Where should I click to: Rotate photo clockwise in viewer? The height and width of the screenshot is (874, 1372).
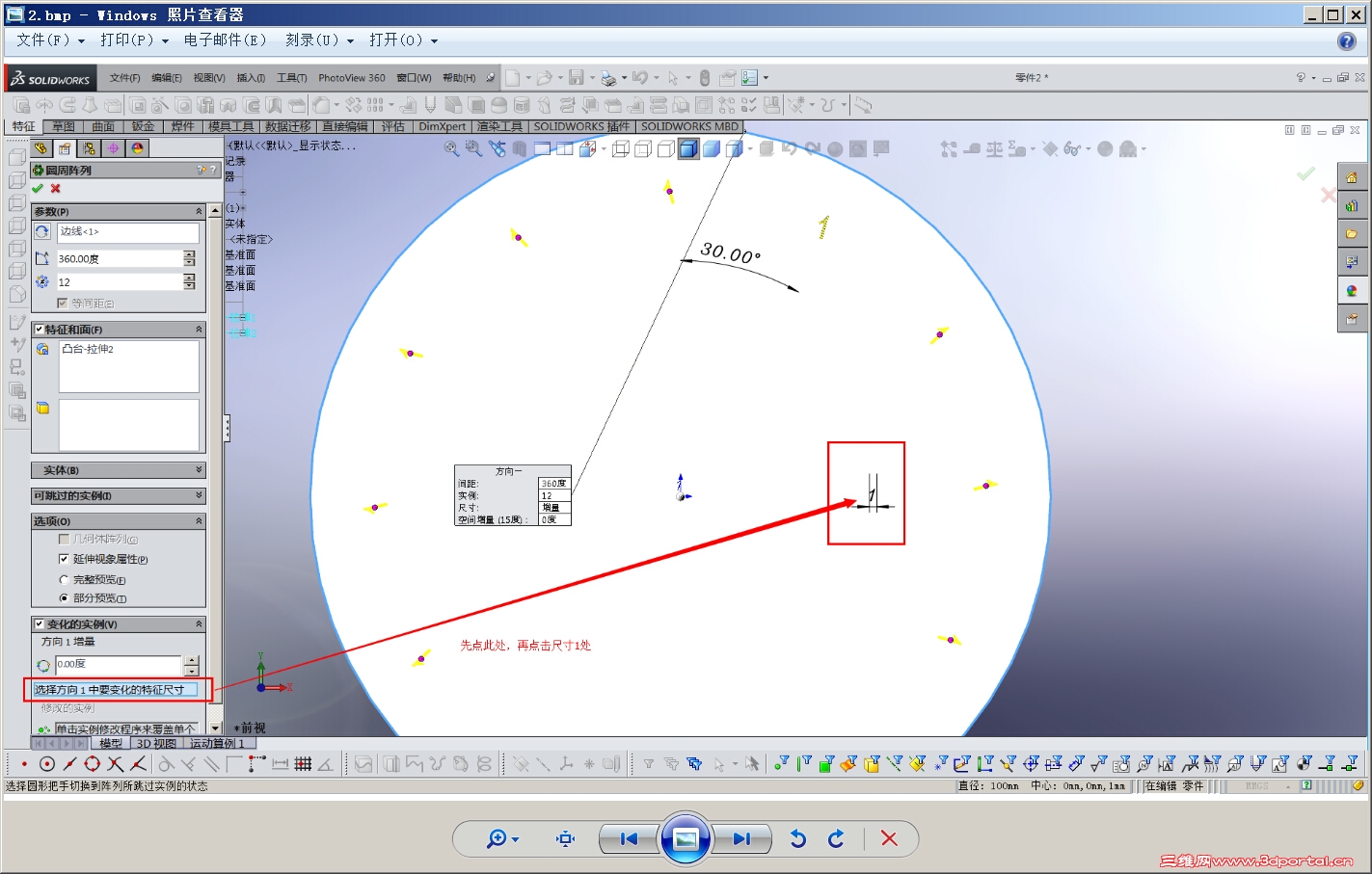pos(836,839)
